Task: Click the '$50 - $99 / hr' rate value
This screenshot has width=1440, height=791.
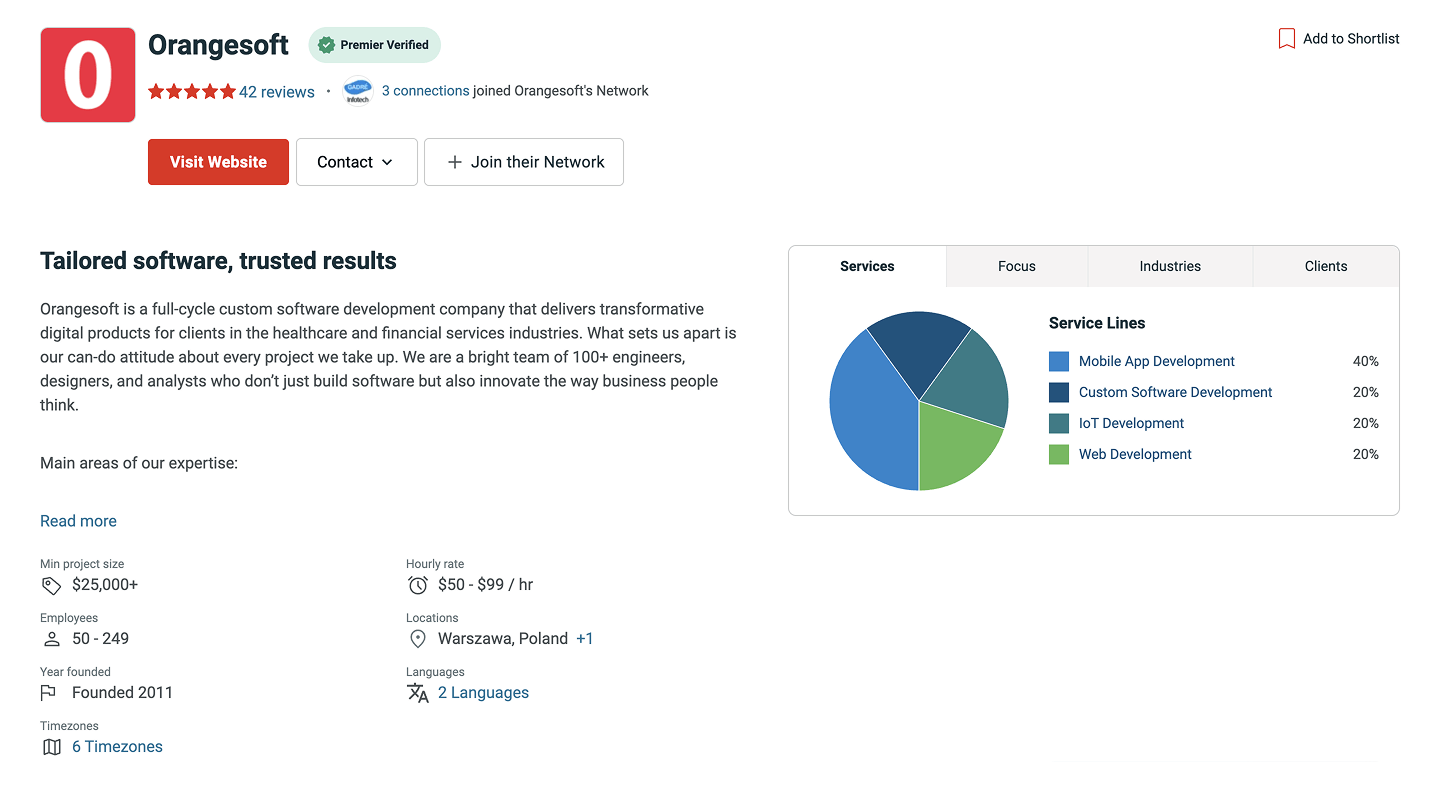Action: point(485,585)
